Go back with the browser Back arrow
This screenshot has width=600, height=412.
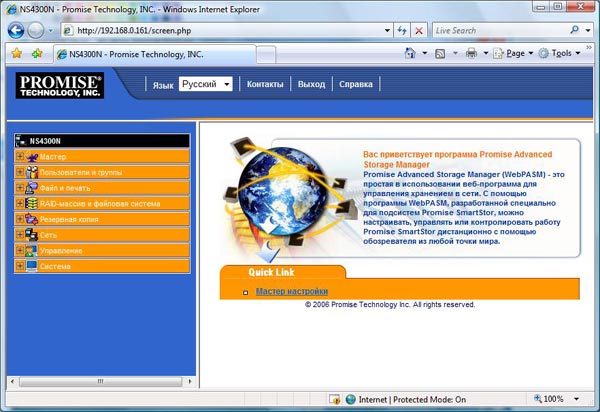coord(16,30)
